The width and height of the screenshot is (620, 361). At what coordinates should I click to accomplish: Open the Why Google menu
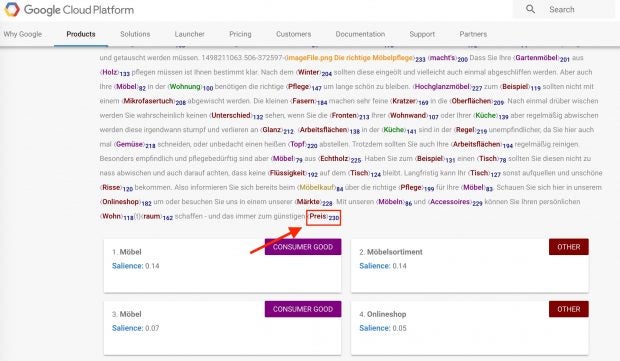[23, 34]
